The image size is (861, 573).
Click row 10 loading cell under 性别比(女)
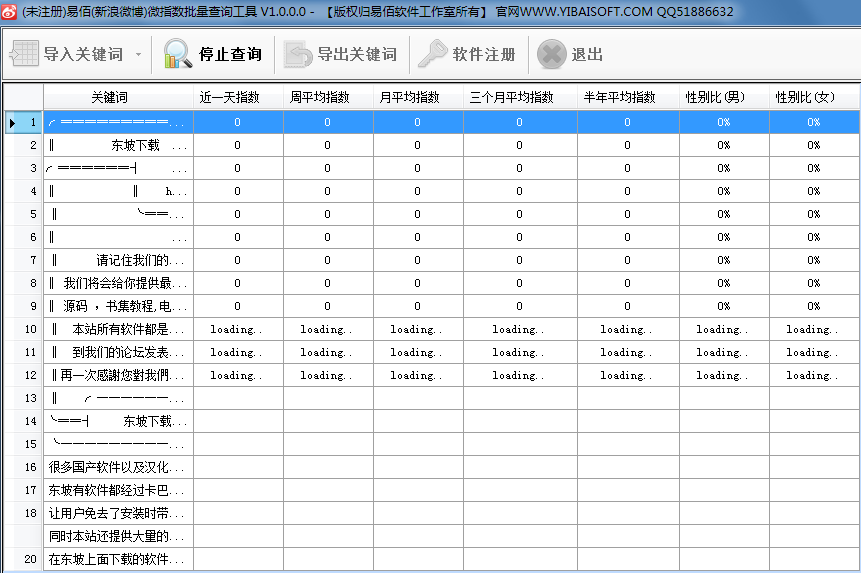[x=815, y=329]
